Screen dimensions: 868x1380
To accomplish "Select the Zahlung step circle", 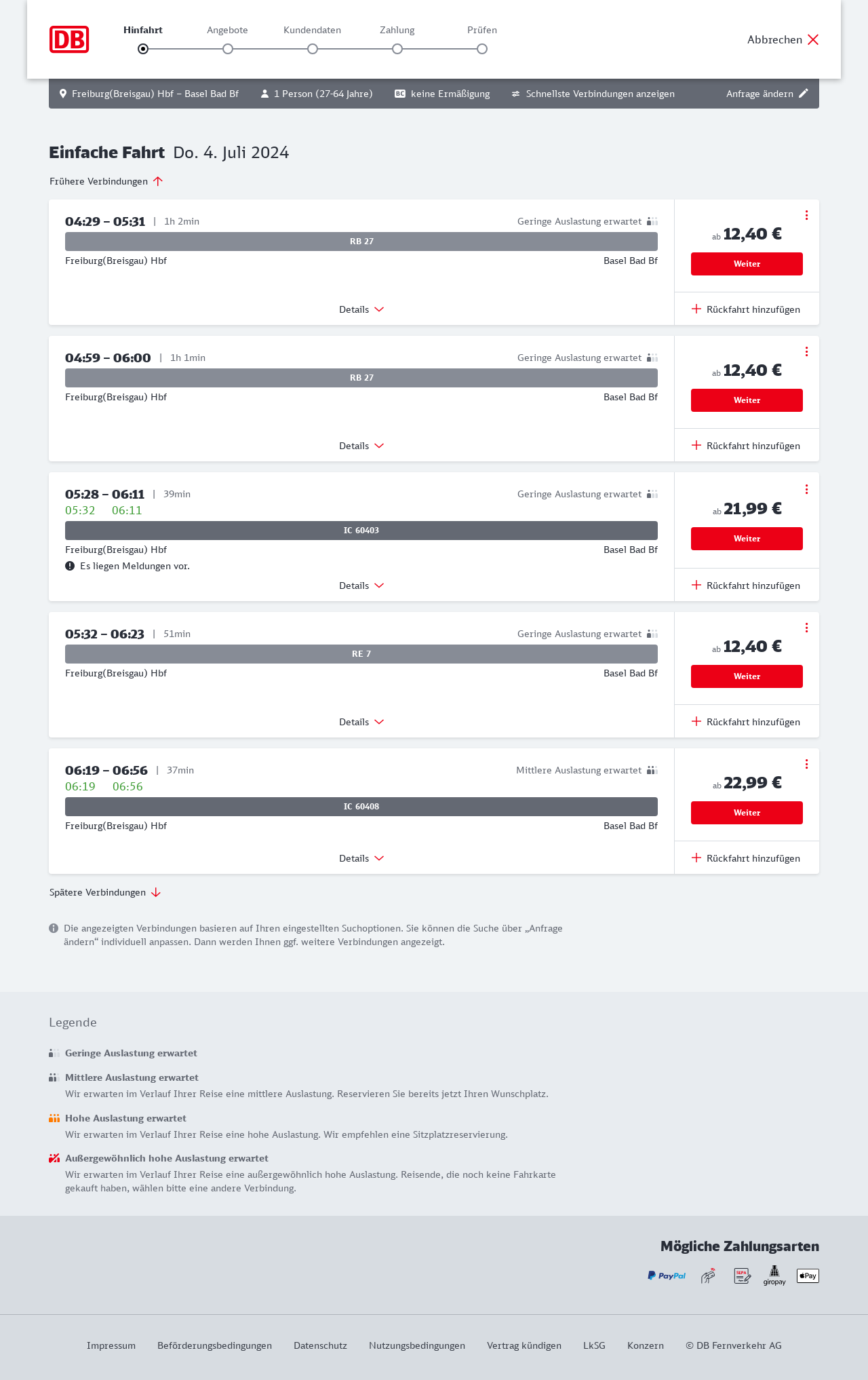I will click(x=397, y=49).
